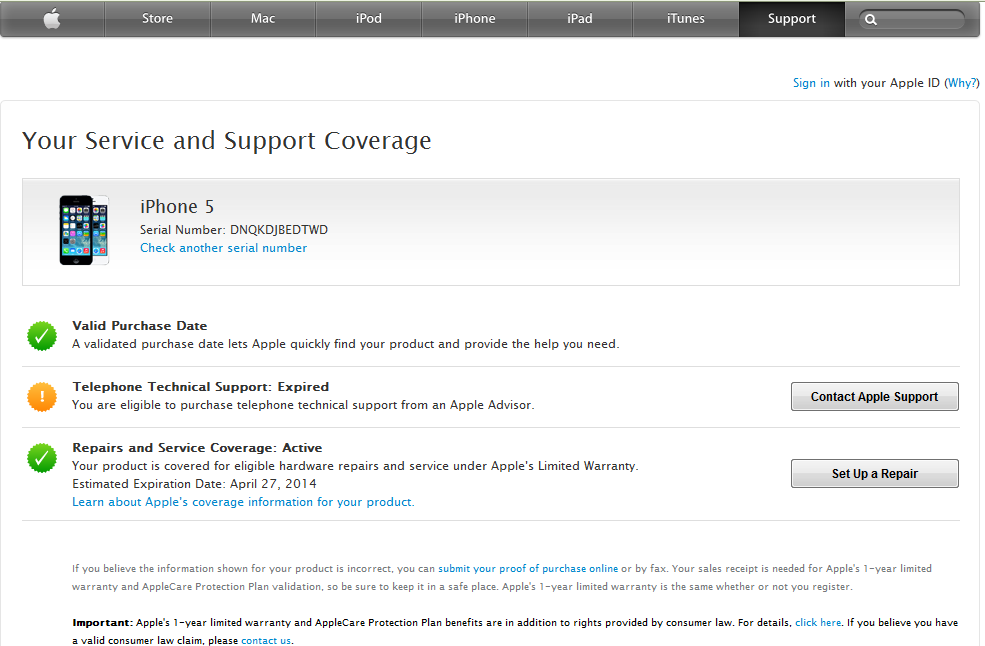Click Contact Apple Support button
The width and height of the screenshot is (985, 646).
(874, 397)
